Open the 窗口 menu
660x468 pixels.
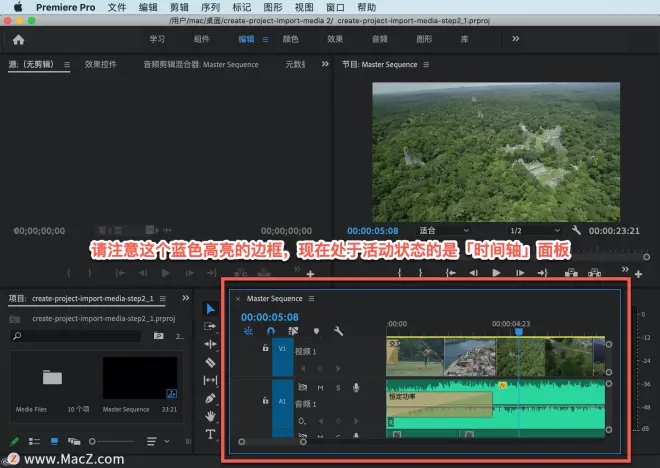coord(335,7)
